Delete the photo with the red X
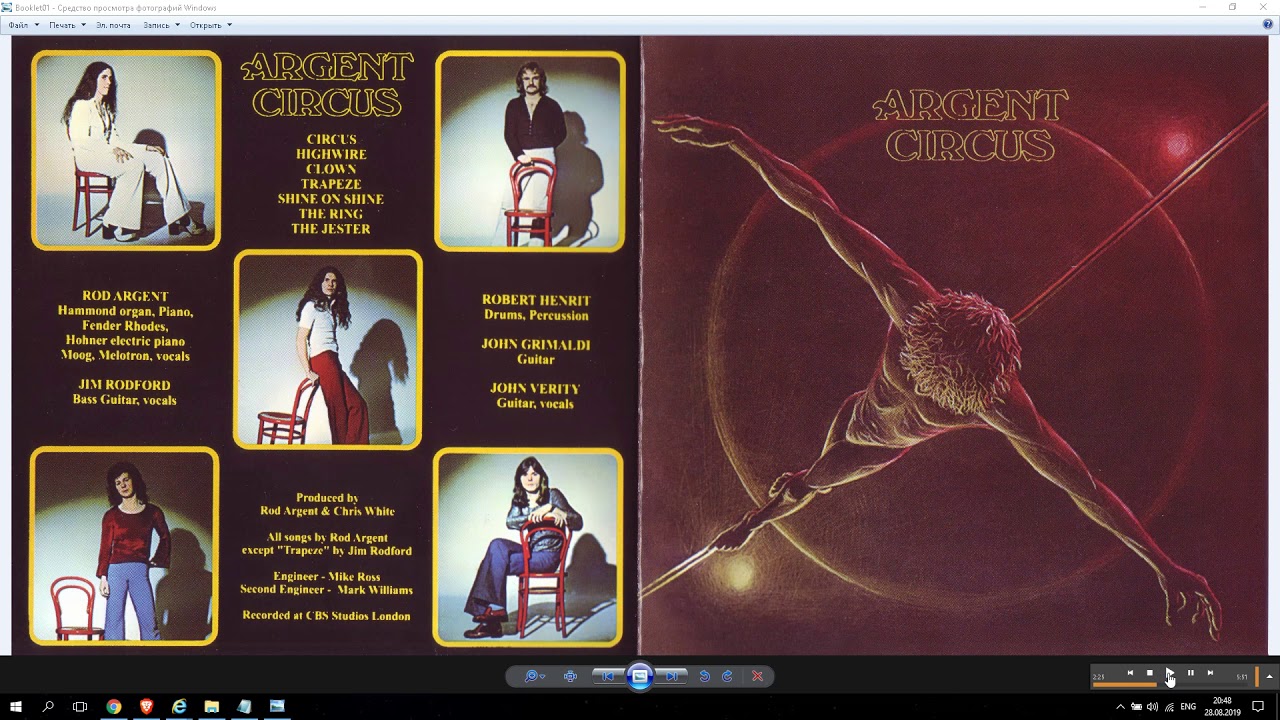 [x=757, y=676]
